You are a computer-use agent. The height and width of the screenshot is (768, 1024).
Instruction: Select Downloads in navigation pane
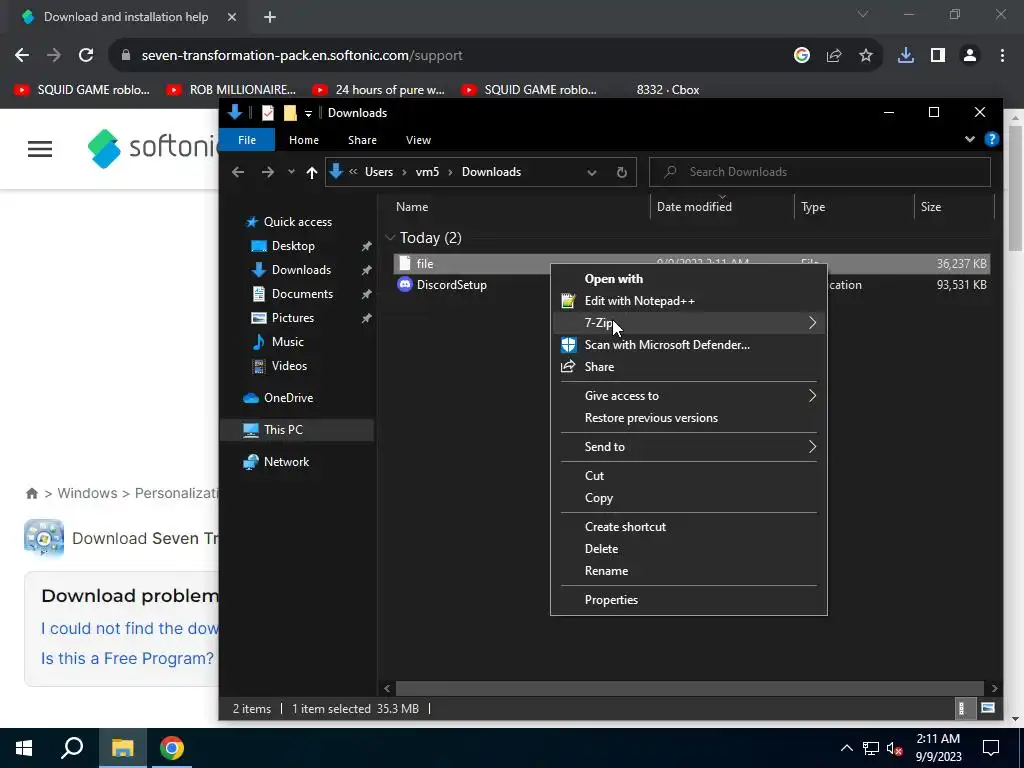[301, 270]
